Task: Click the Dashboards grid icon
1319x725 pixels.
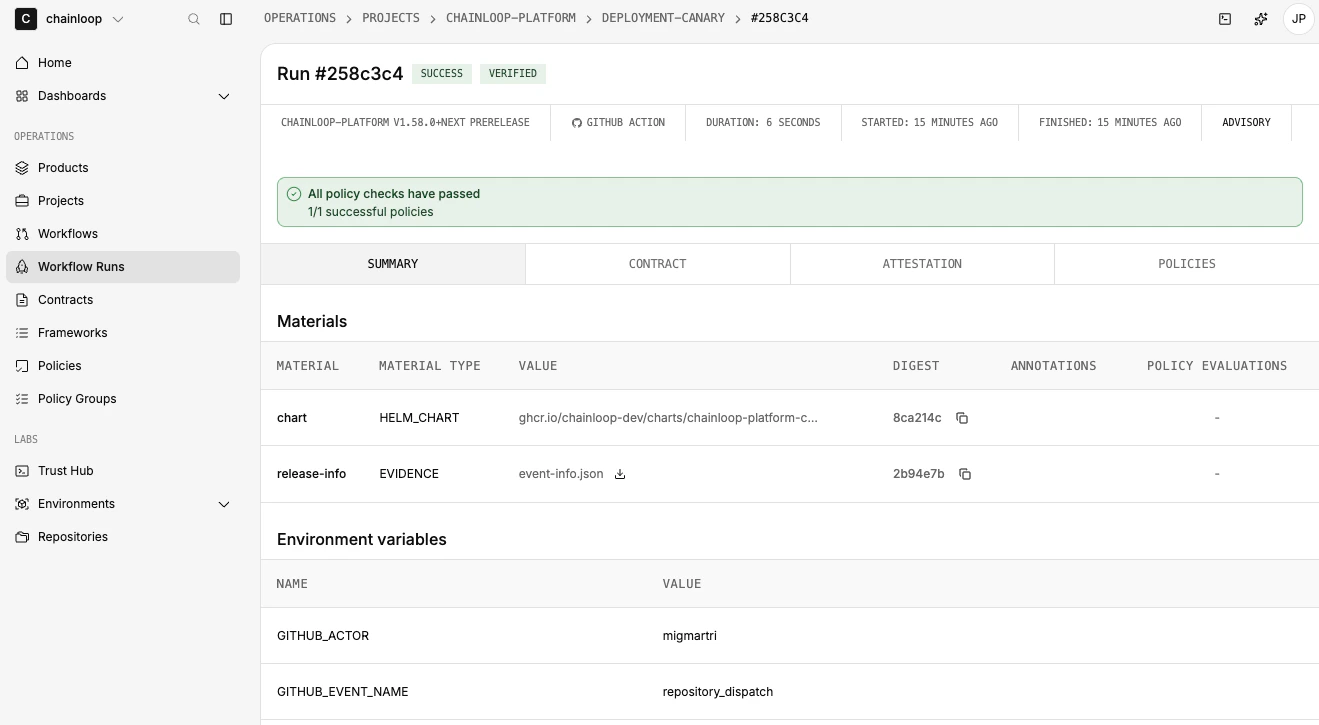Action: coord(22,96)
